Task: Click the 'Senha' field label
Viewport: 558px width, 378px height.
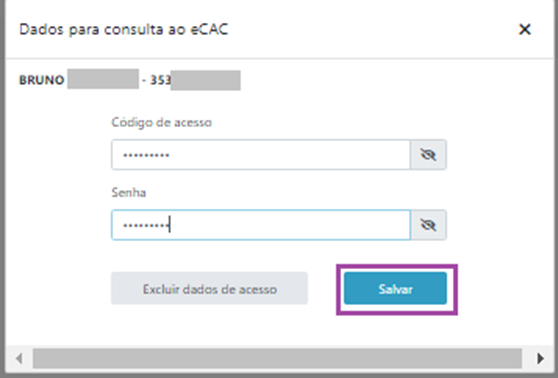Action: 128,193
